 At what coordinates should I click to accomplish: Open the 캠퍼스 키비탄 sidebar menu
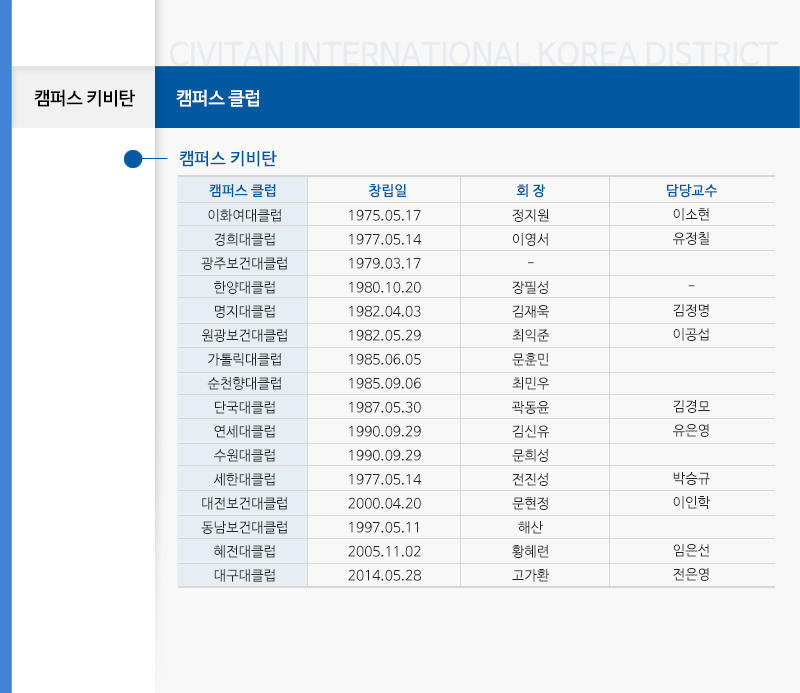84,97
